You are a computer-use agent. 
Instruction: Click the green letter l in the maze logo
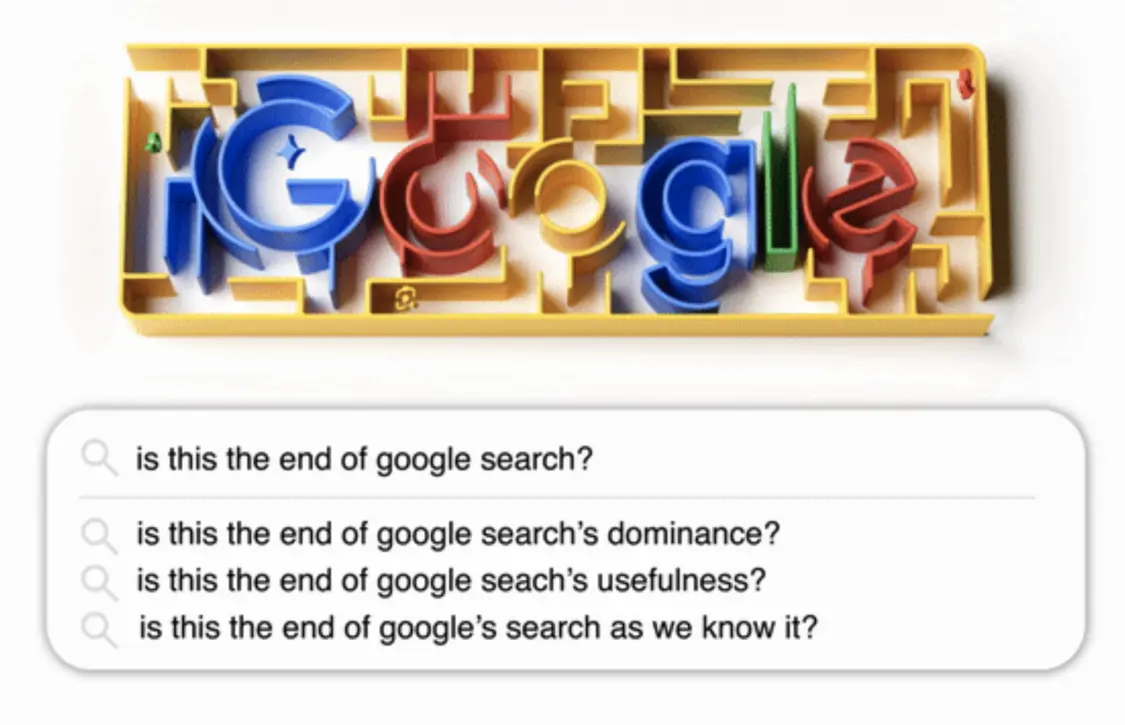780,180
